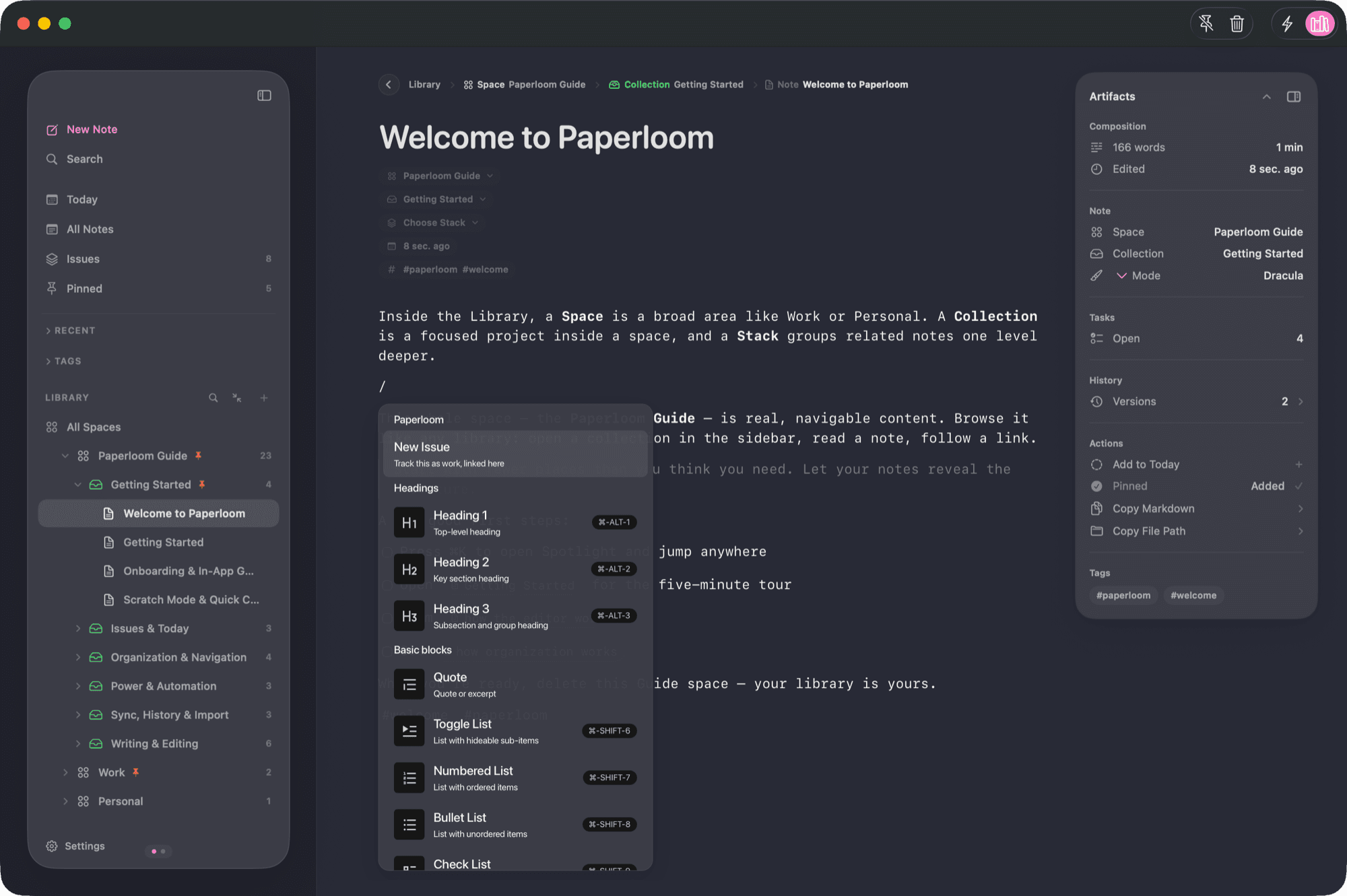1347x896 pixels.
Task: Toggle the Pinned Added checkmark
Action: coord(1299,486)
